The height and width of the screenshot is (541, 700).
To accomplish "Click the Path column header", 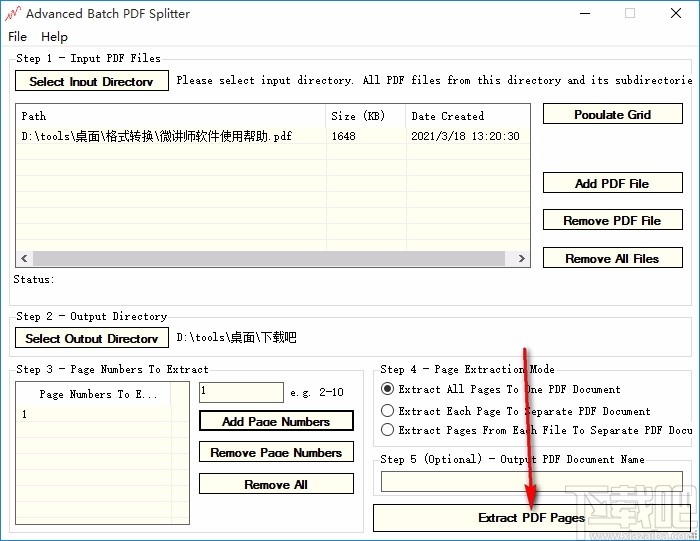I will (x=171, y=116).
